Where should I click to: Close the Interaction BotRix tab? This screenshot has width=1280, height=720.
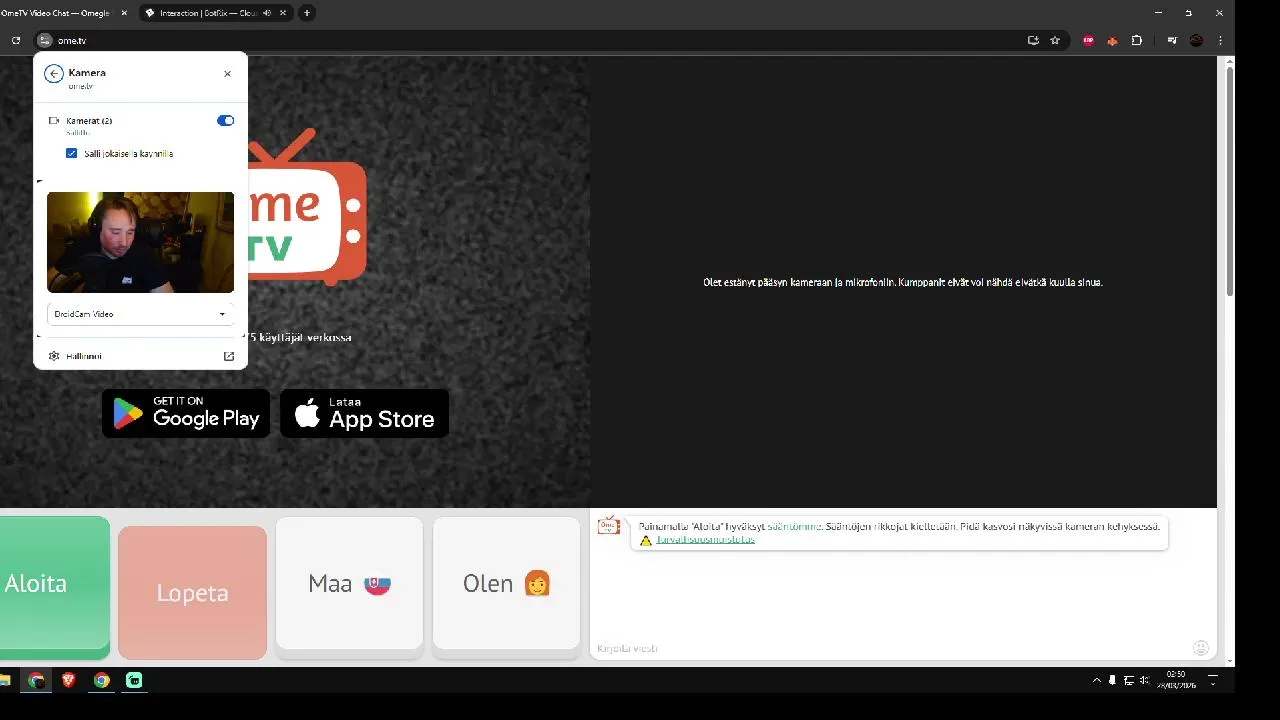tap(283, 13)
